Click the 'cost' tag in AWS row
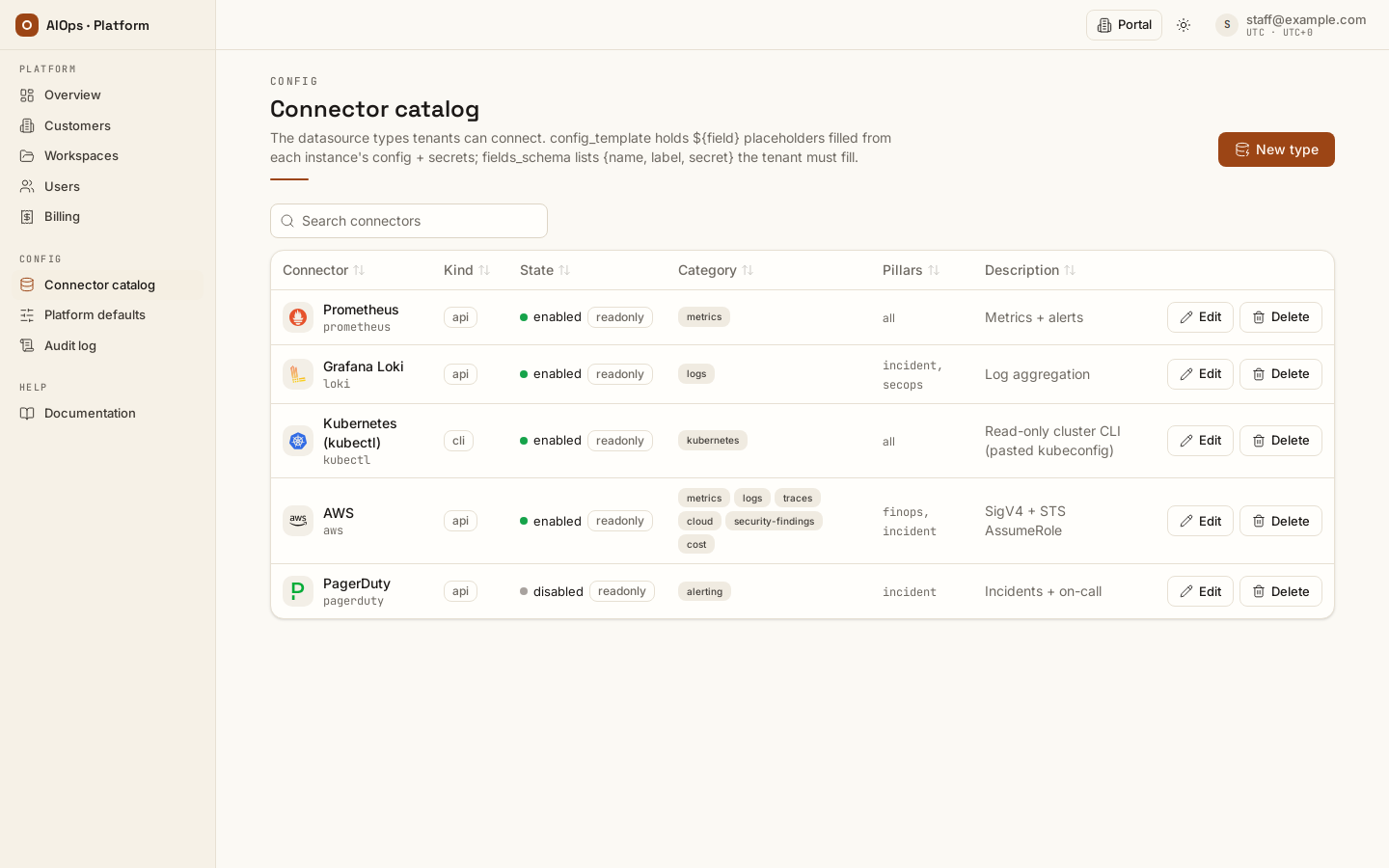The height and width of the screenshot is (868, 1389). click(x=696, y=544)
